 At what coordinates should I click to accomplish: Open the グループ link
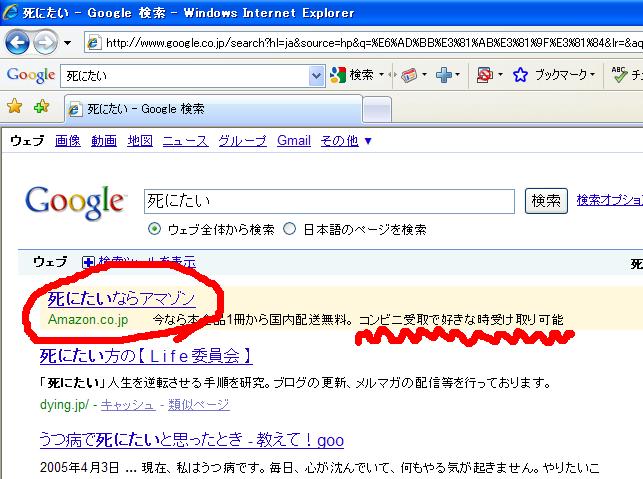click(242, 141)
